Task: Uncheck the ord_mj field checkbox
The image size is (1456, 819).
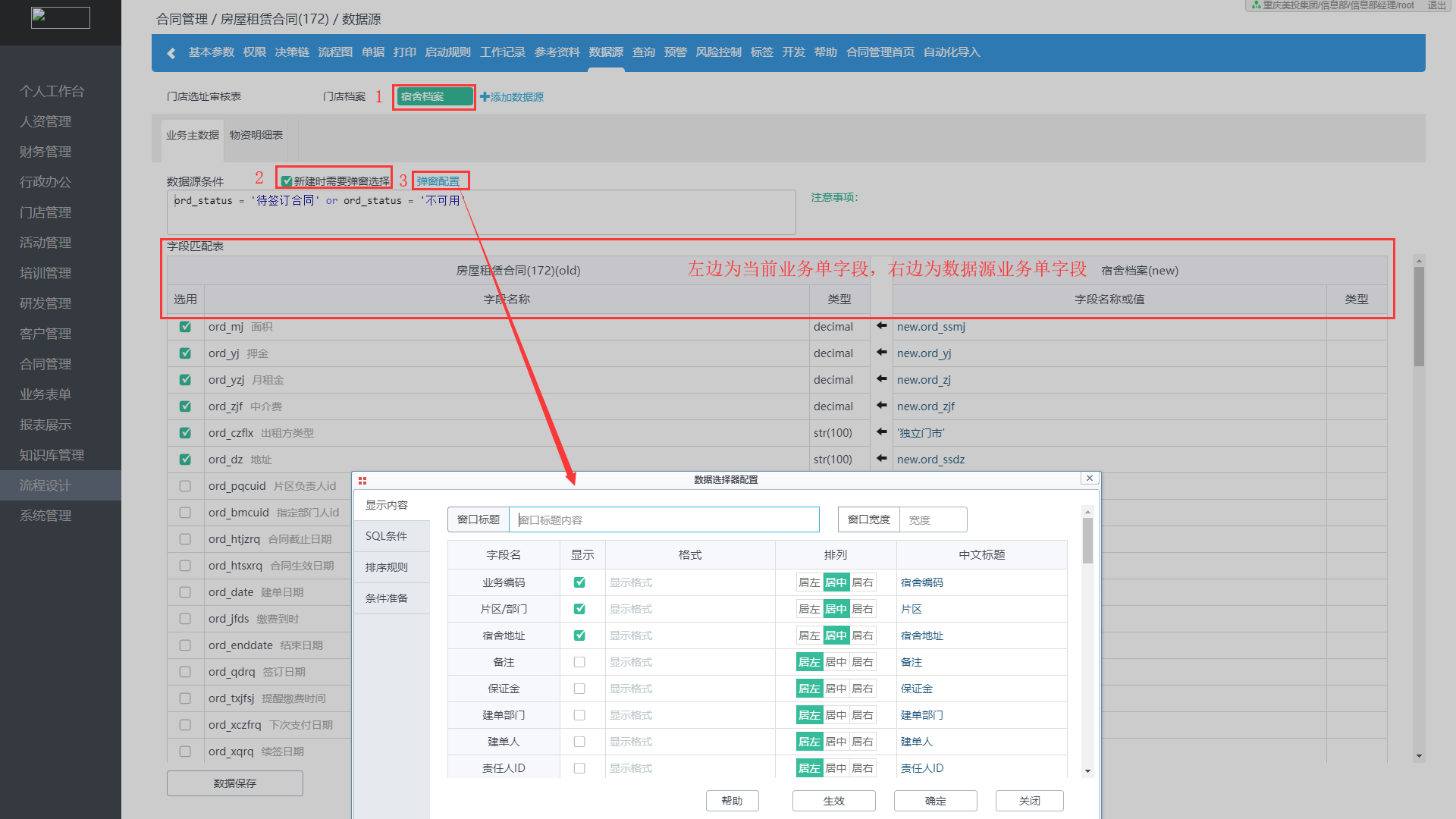Action: (185, 327)
